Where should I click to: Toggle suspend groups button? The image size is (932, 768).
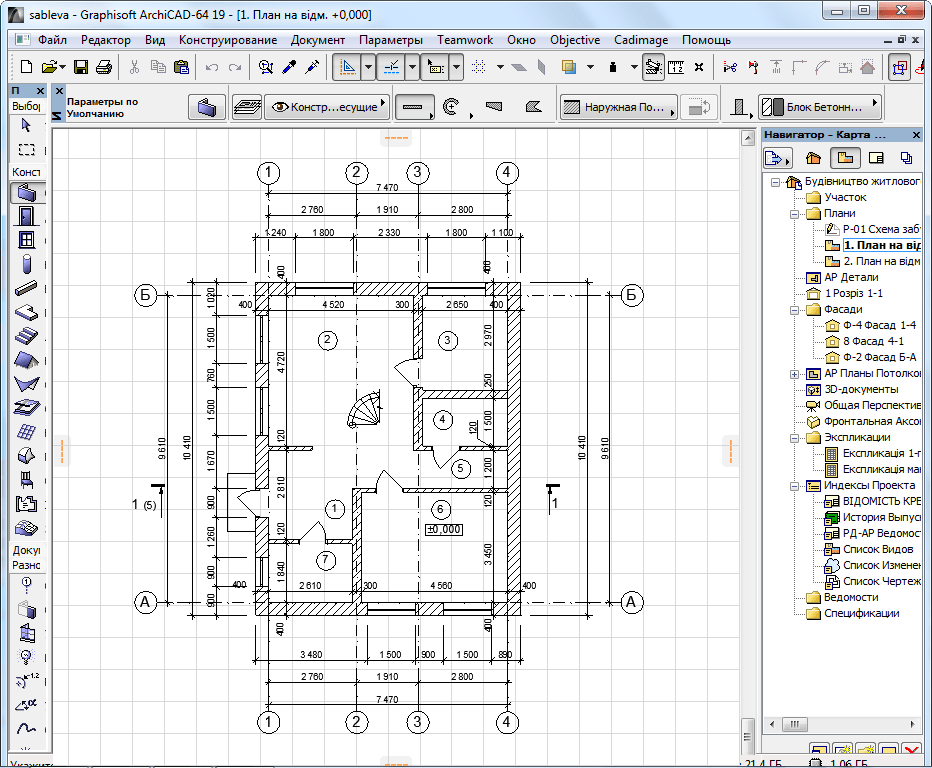click(653, 67)
